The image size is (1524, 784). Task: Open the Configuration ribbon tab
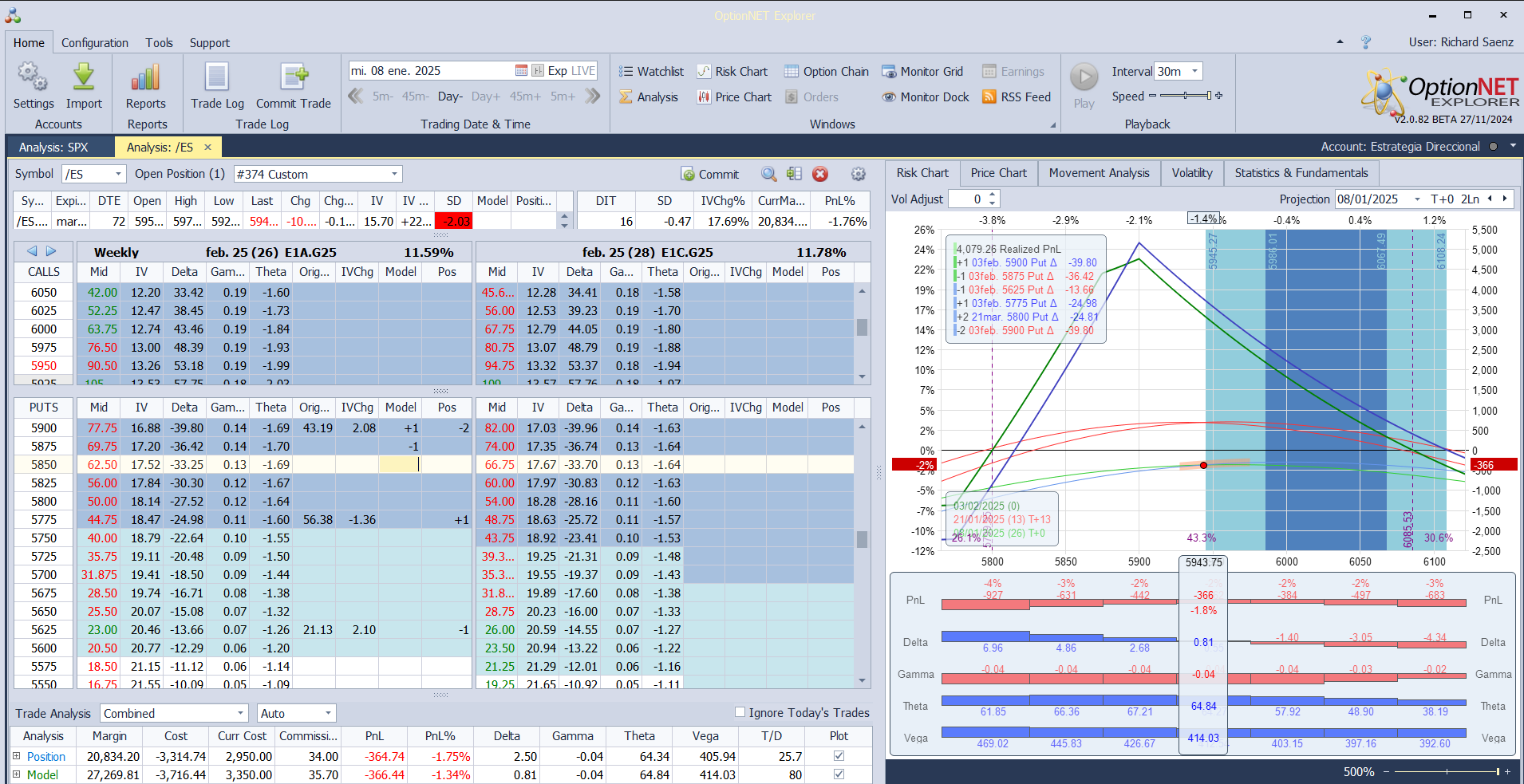95,43
